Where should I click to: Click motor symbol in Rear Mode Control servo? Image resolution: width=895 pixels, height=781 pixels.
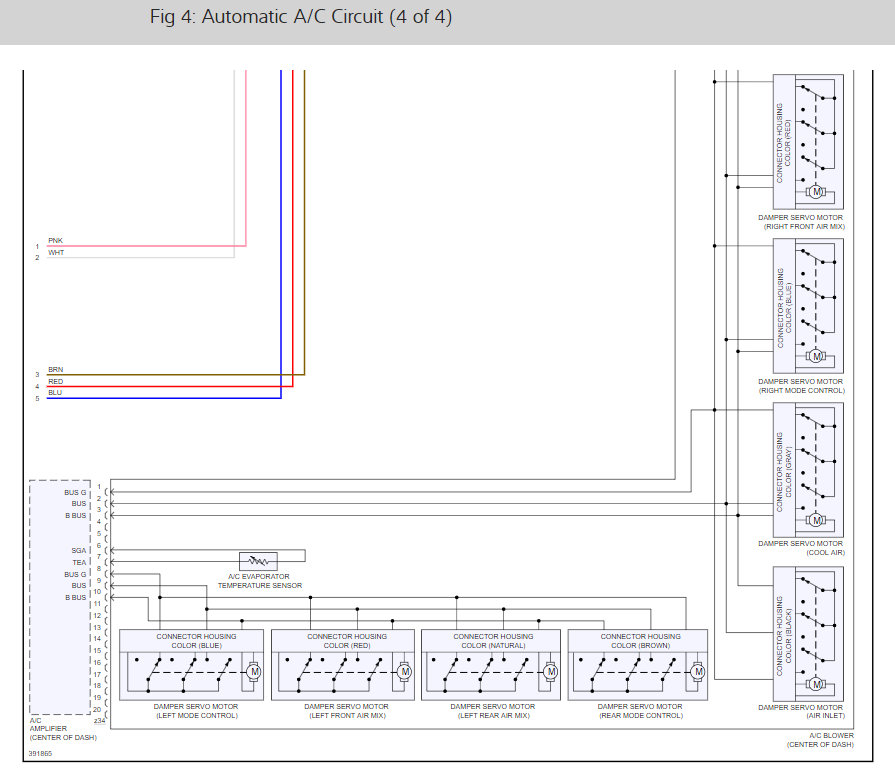[x=698, y=671]
